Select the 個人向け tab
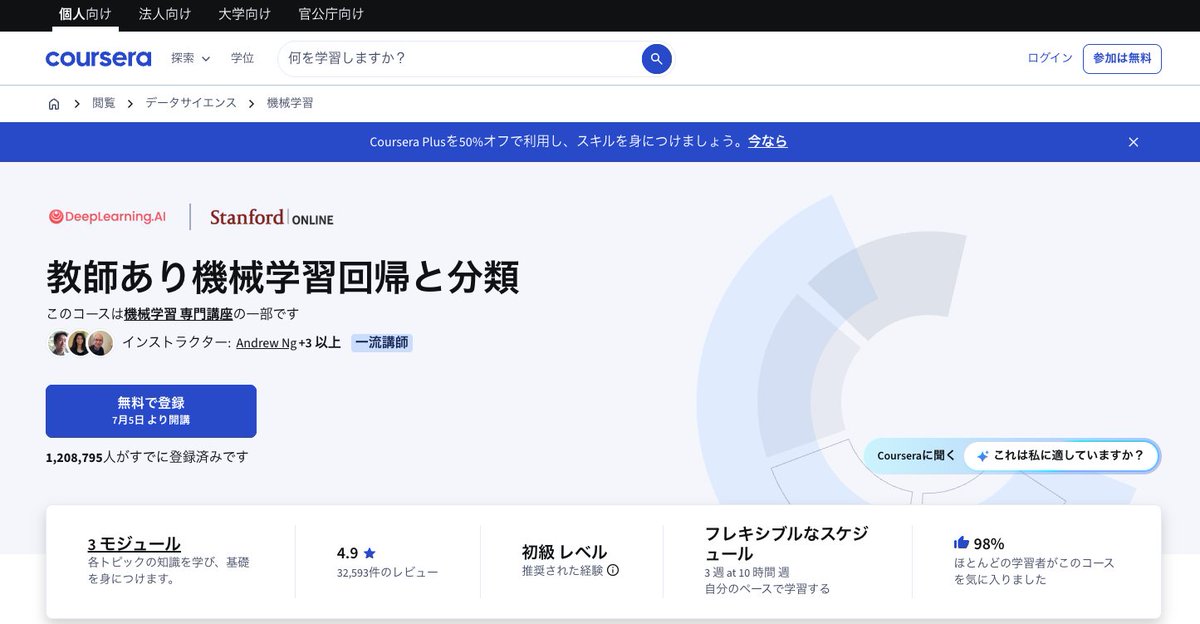 pos(85,15)
